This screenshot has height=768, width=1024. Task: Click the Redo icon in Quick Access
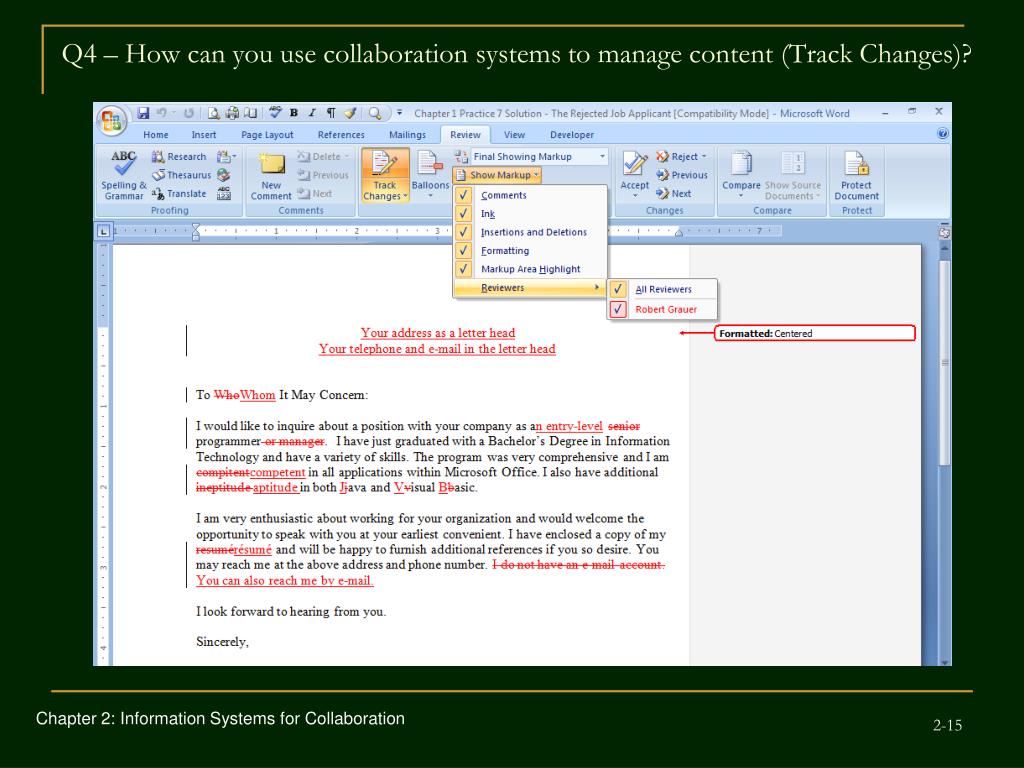(x=189, y=113)
